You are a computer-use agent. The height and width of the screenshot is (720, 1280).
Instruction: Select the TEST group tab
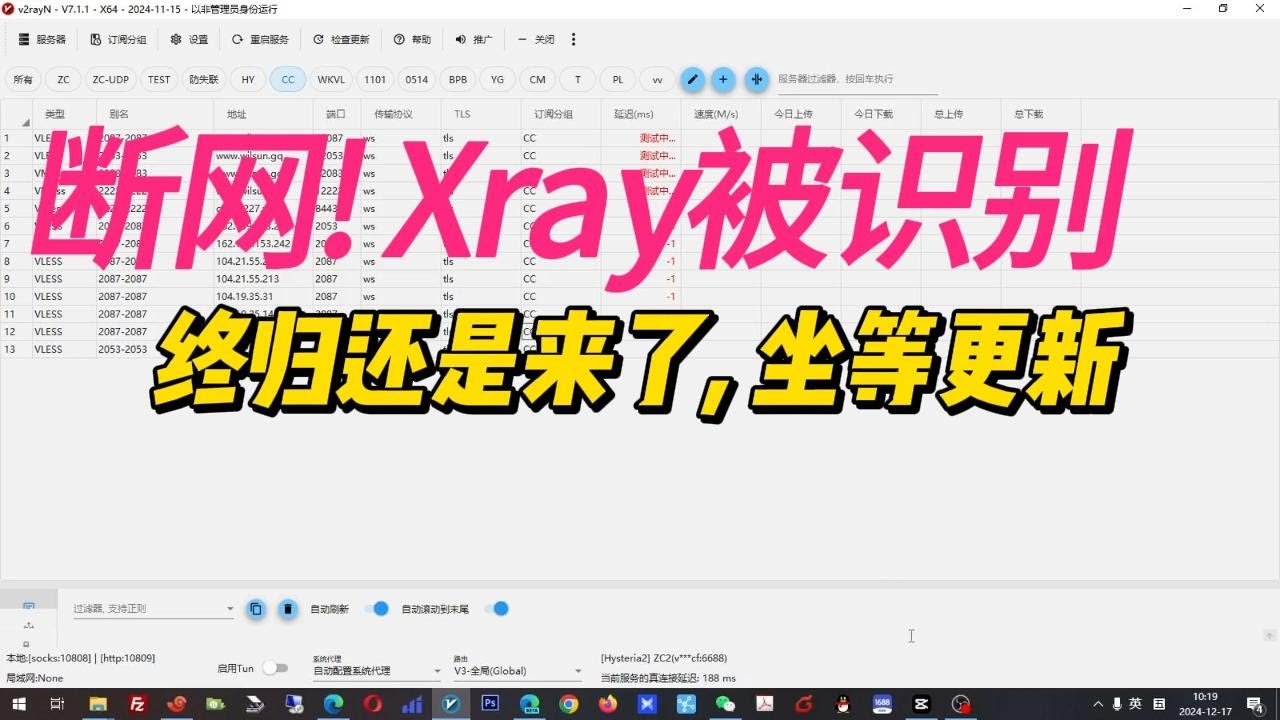pyautogui.click(x=159, y=79)
